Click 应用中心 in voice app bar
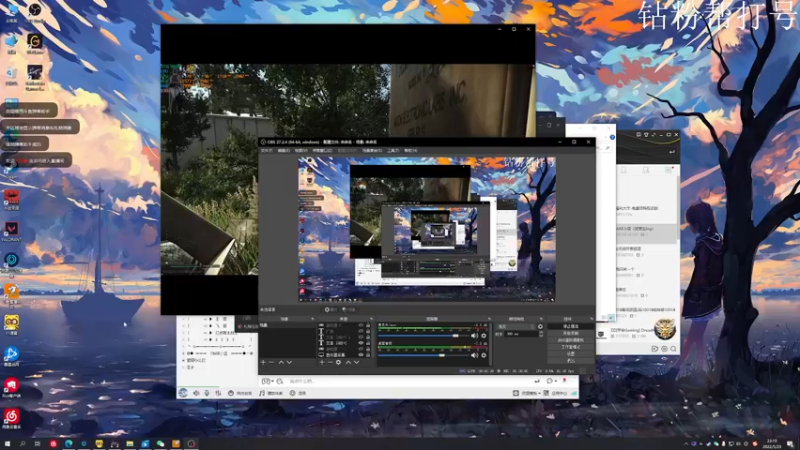 click(555, 393)
